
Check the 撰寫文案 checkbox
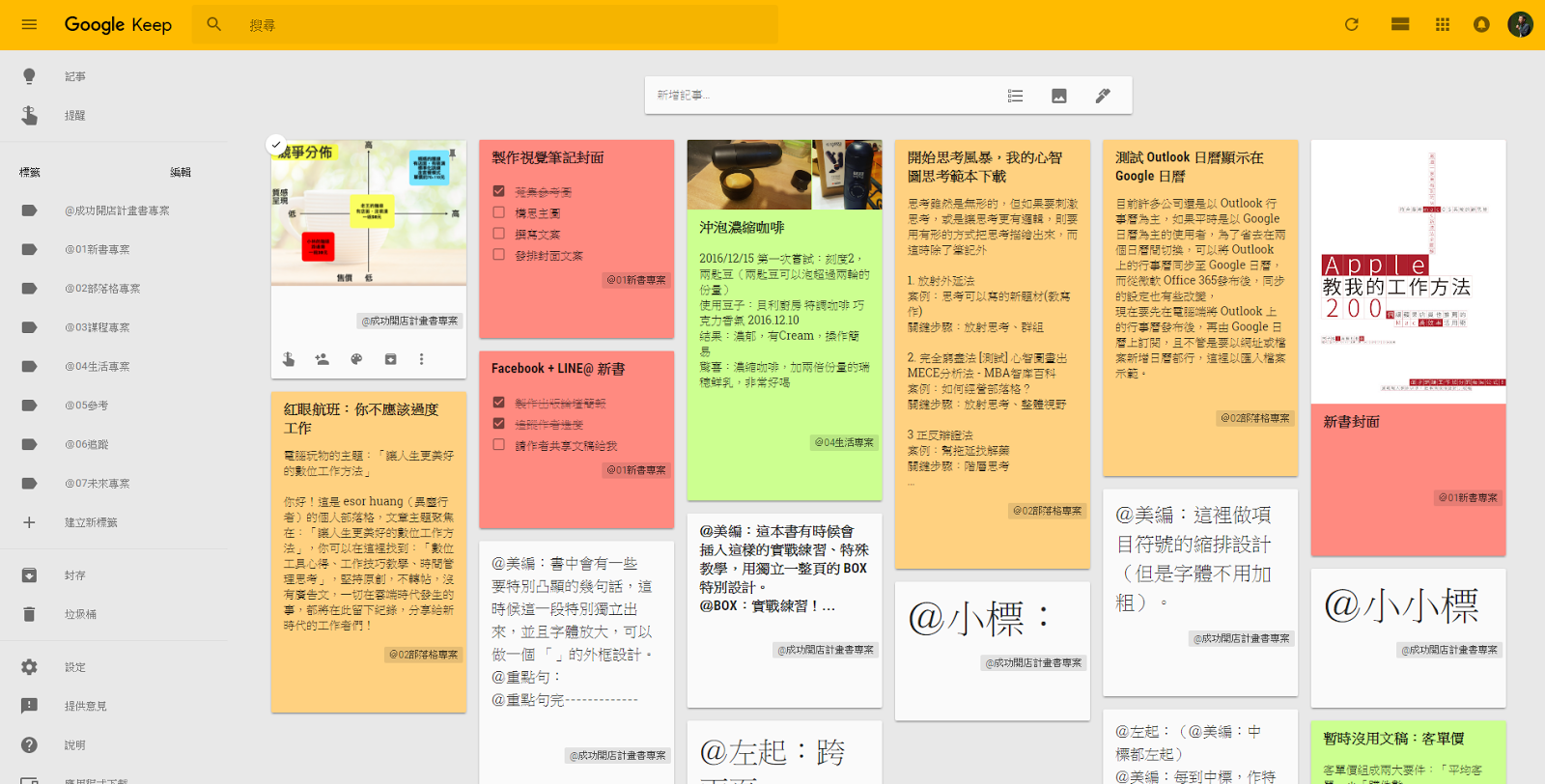pos(499,234)
